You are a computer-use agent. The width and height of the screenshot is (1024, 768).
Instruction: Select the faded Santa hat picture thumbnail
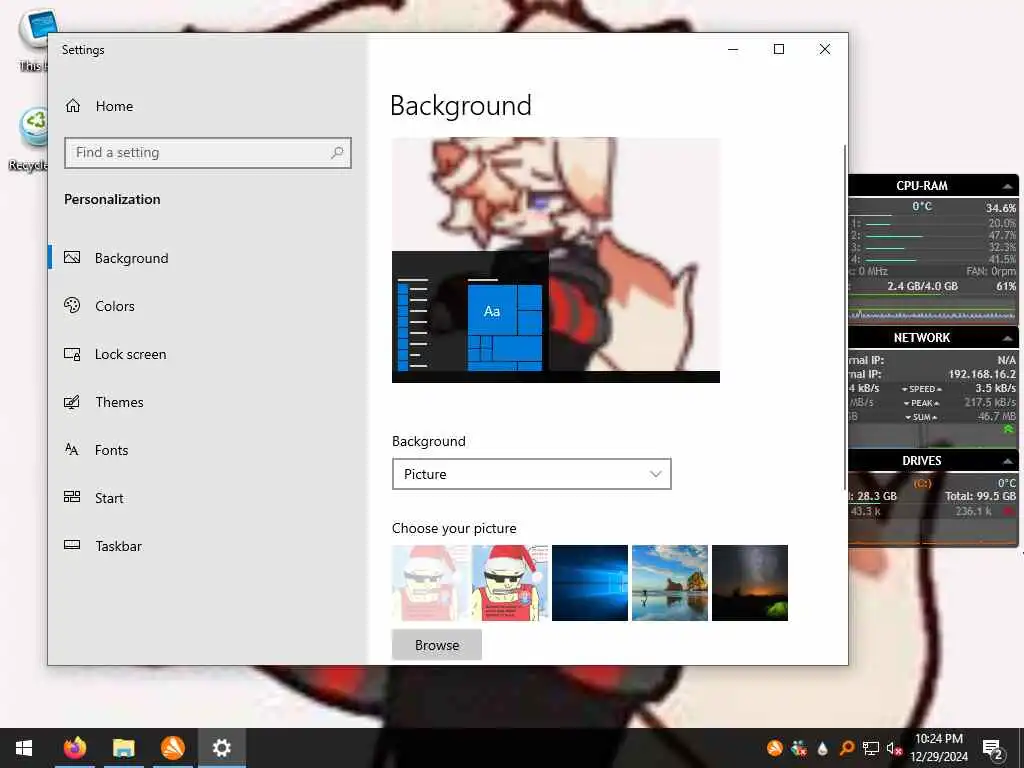pyautogui.click(x=430, y=583)
